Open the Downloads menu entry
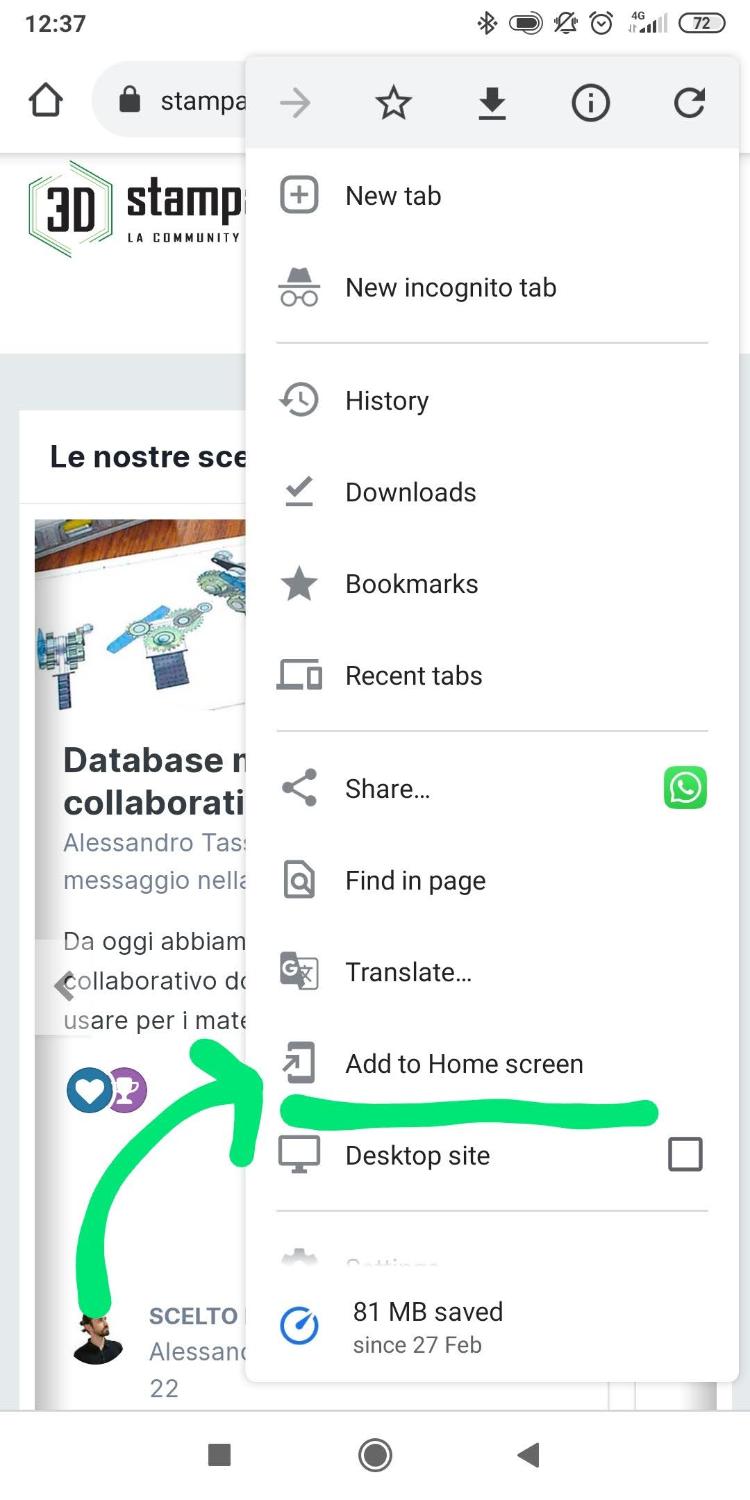750x1500 pixels. pyautogui.click(x=410, y=492)
